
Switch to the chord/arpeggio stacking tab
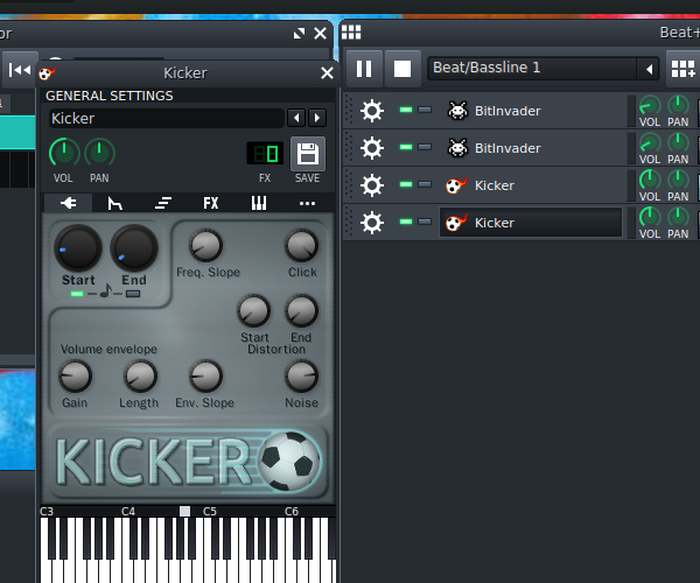163,204
